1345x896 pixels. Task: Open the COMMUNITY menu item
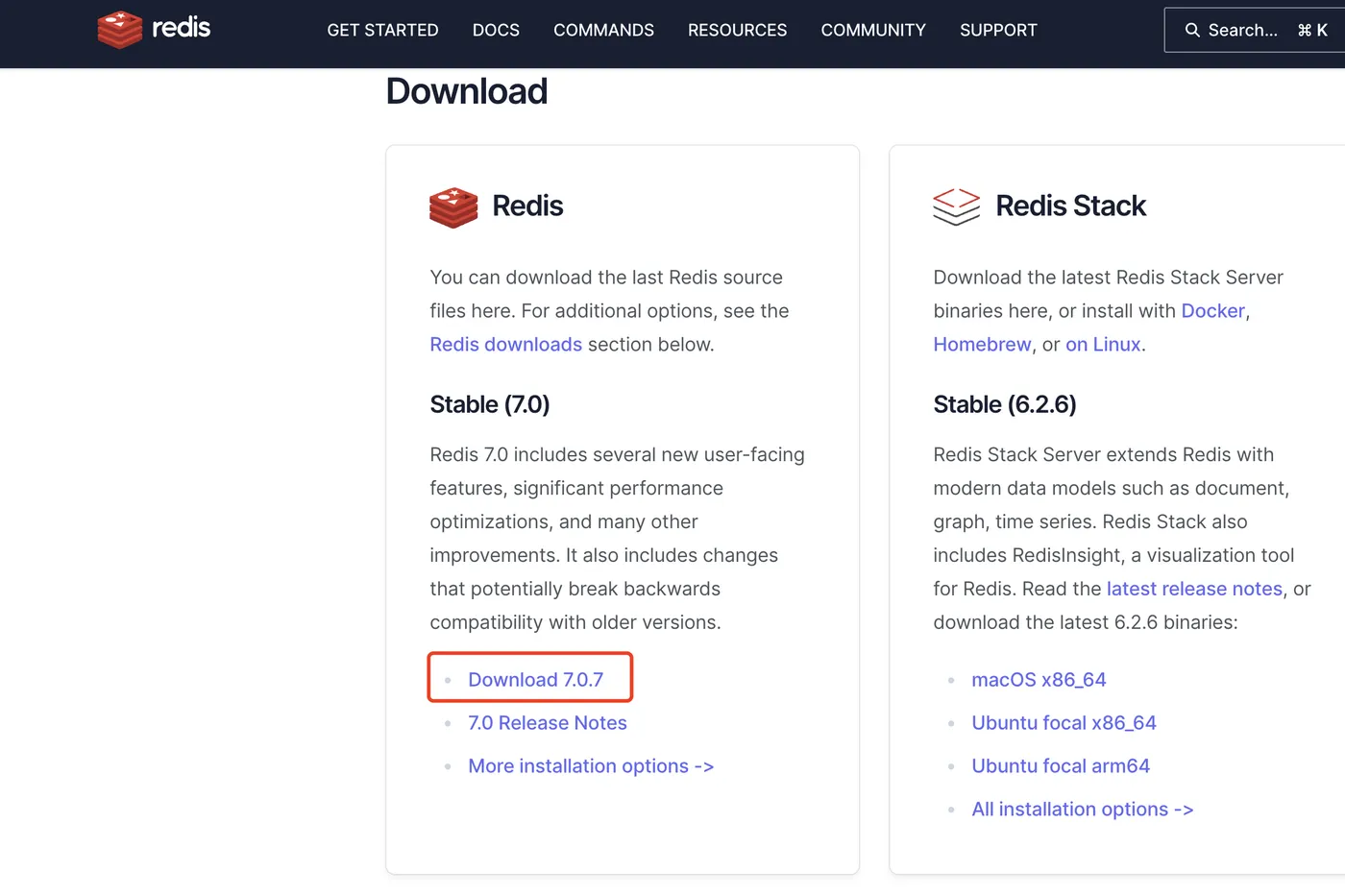(873, 30)
